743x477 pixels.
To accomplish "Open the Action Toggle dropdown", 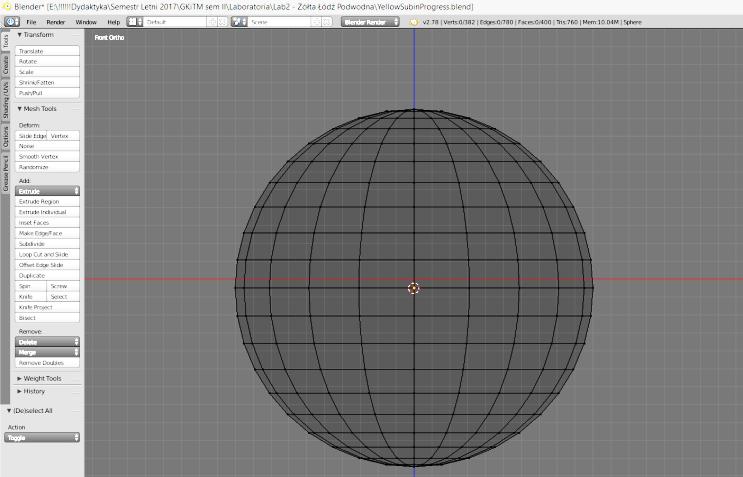I will (x=42, y=438).
